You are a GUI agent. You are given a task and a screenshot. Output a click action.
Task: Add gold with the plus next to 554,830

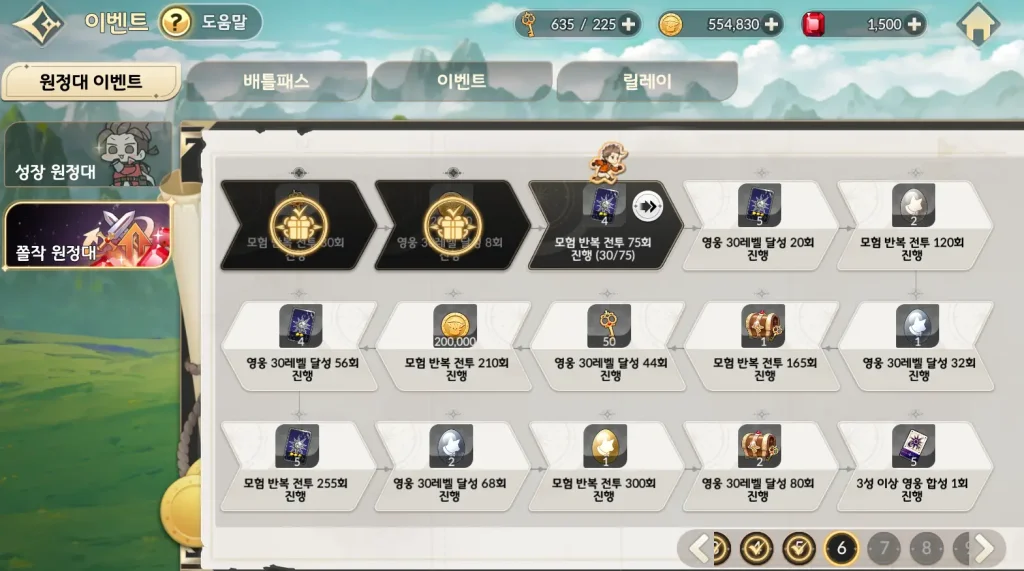(771, 25)
